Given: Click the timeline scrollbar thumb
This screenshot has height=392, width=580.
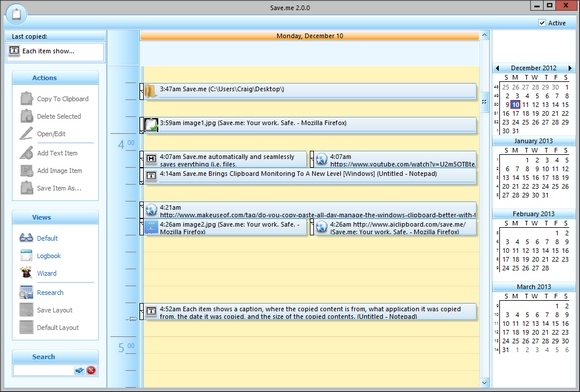Looking at the screenshot, I should pos(484,102).
